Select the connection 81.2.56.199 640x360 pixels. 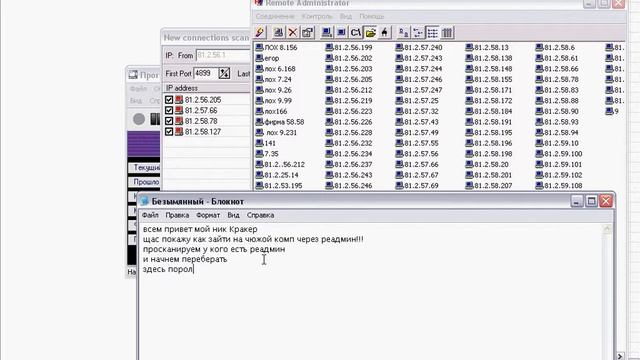tap(349, 47)
